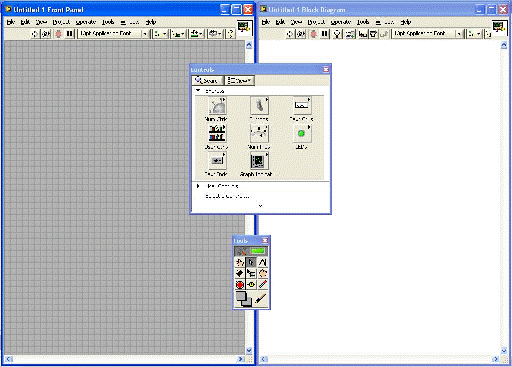The width and height of the screenshot is (512, 367).
Task: Pick the Breakpoint tool with red stop icon
Action: (240, 284)
